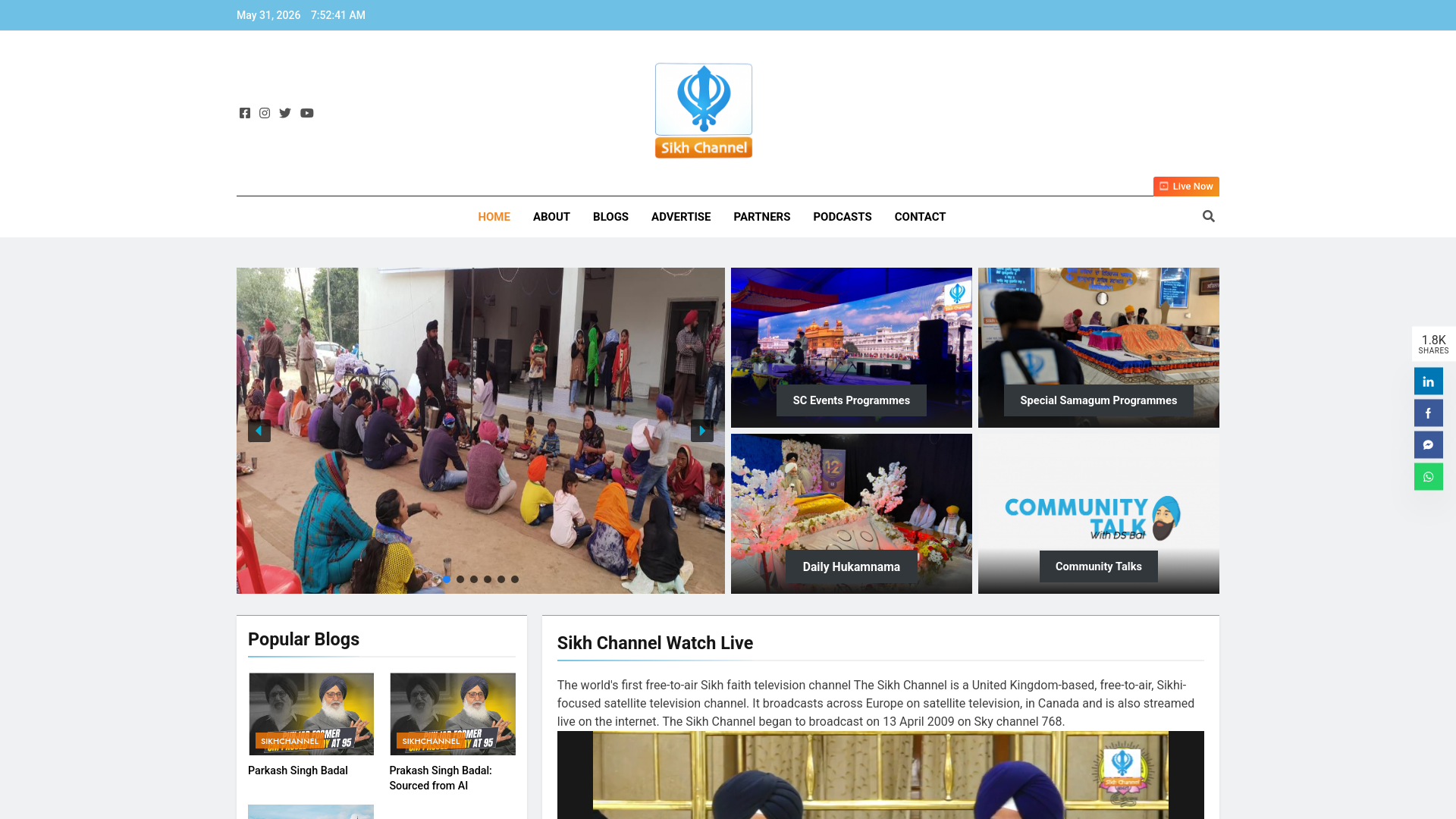Click the May 31, 2026 date
The width and height of the screenshot is (1456, 819).
pos(268,15)
